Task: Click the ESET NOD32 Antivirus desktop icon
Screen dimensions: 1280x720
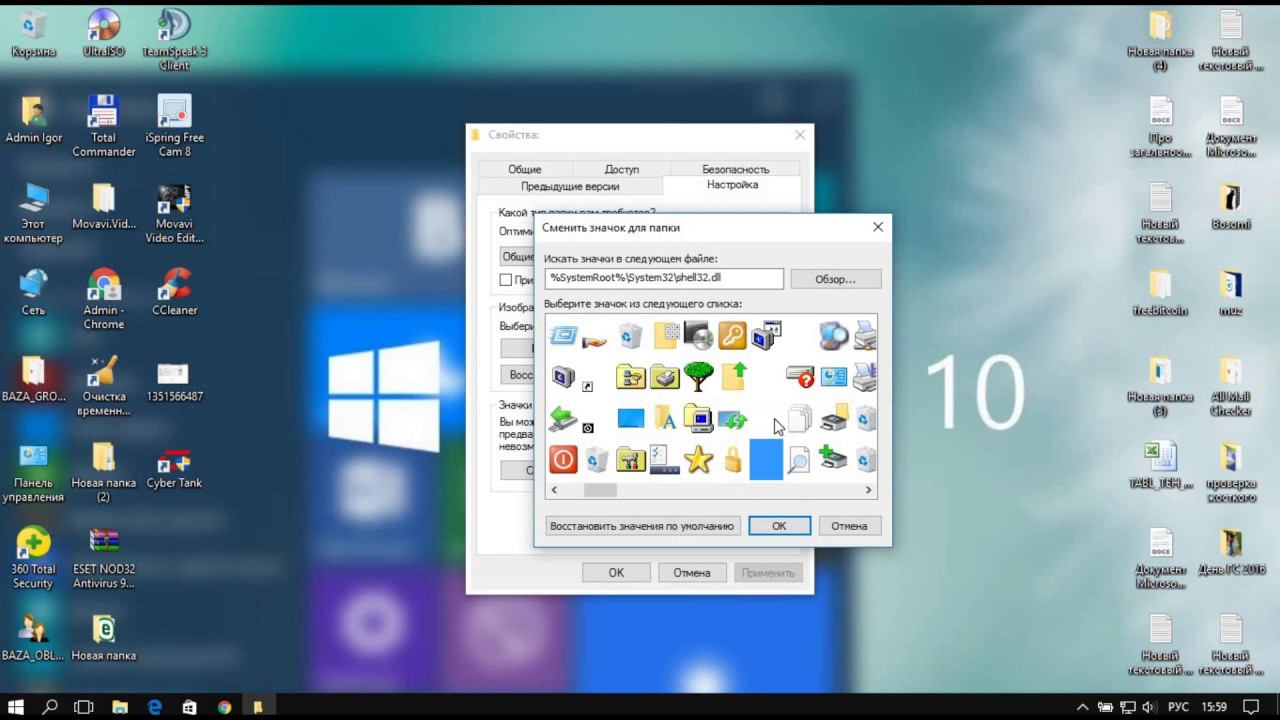Action: pyautogui.click(x=104, y=557)
